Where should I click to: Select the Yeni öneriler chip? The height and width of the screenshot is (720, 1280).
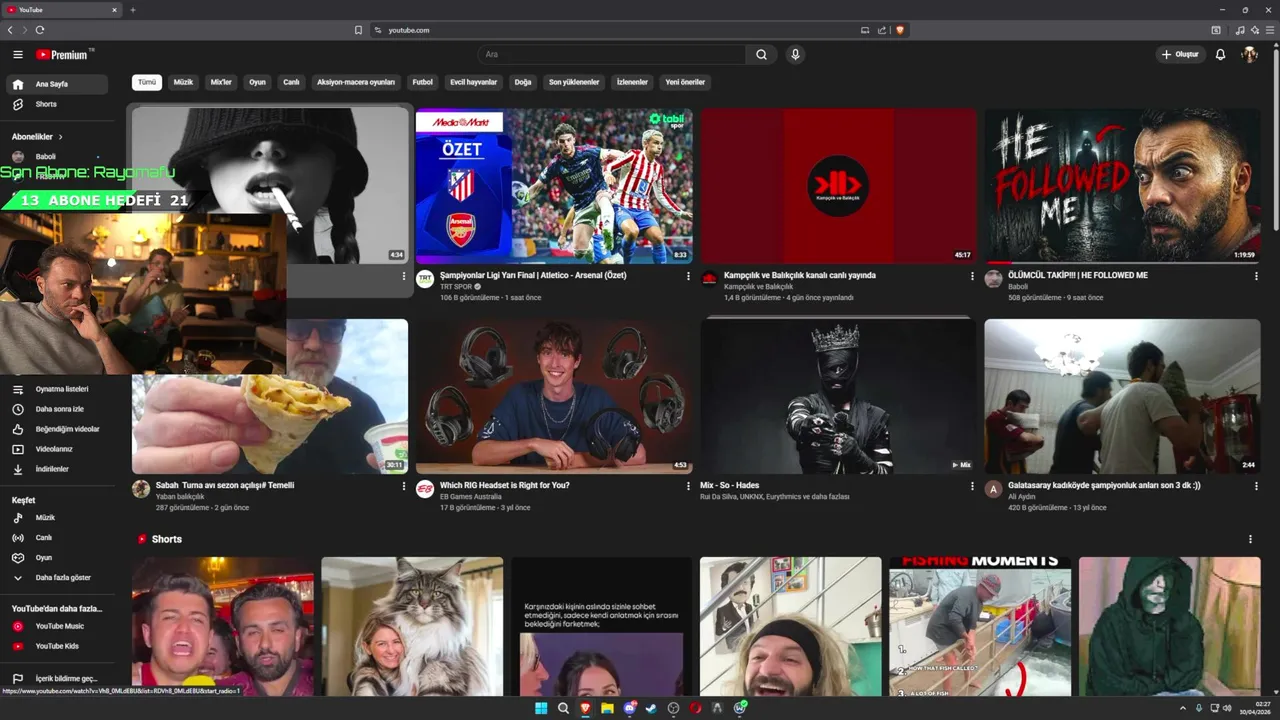tap(685, 82)
